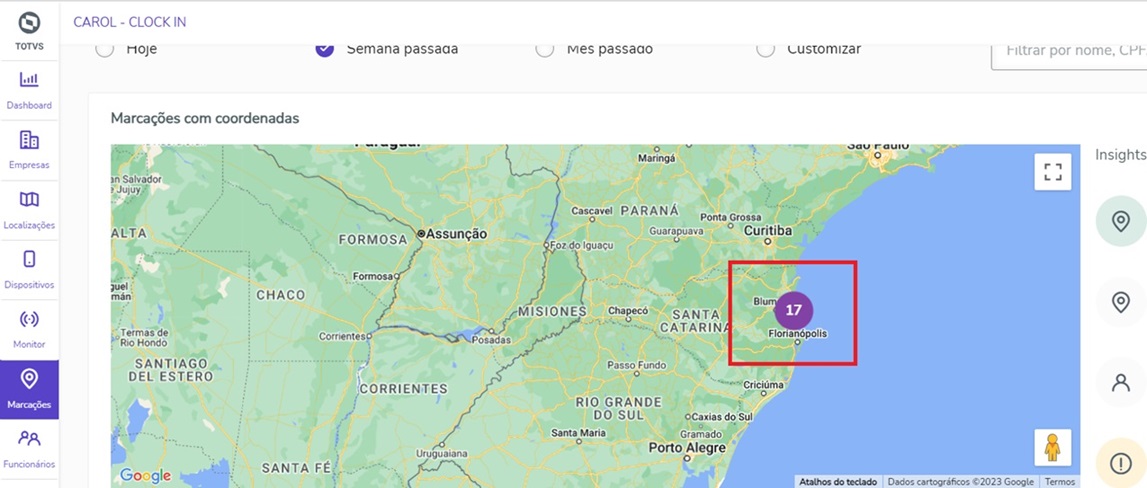
Task: Click the purple 17 cluster marker
Action: [x=794, y=310]
